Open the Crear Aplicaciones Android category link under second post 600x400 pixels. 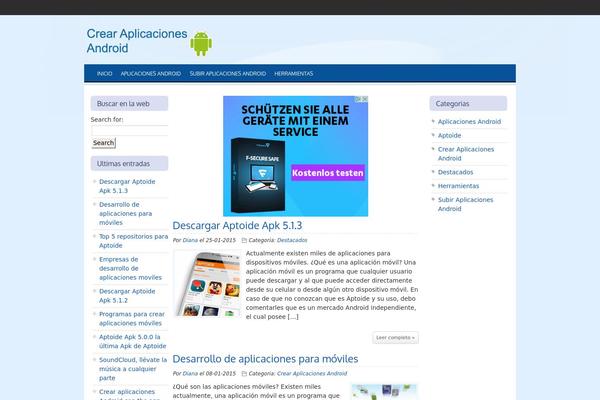click(x=312, y=374)
